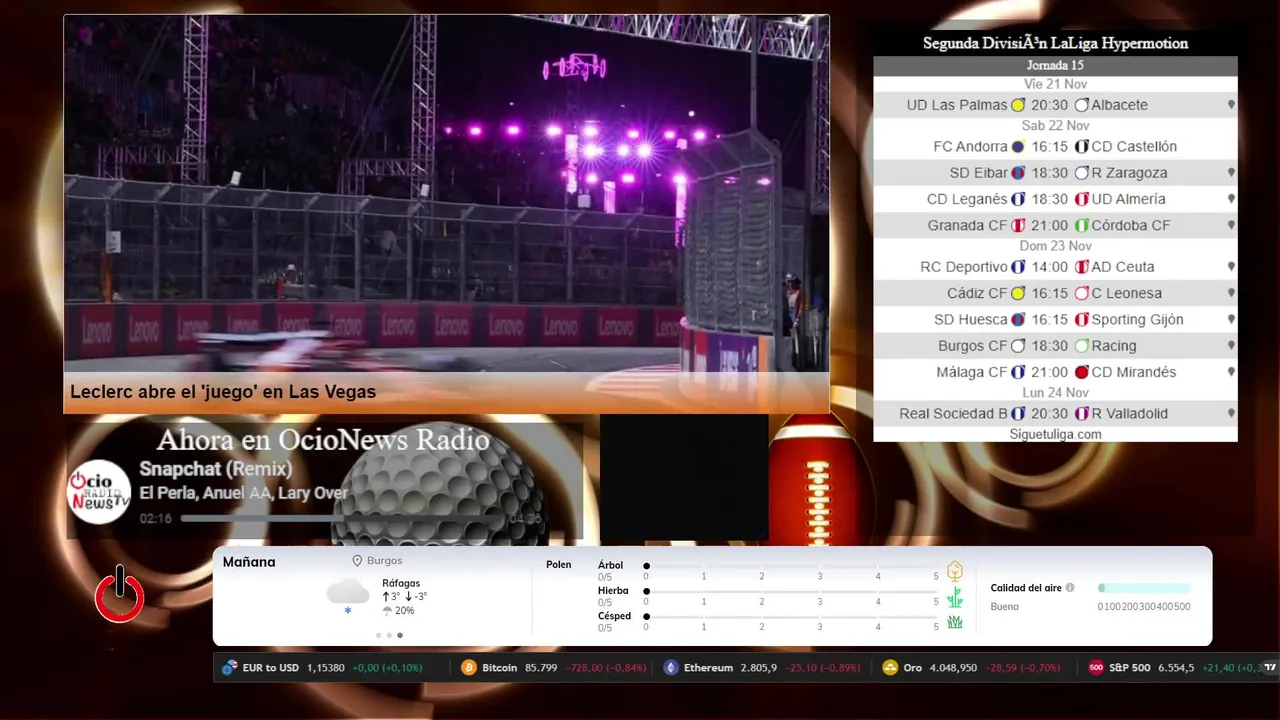Screen dimensions: 1280x720
Task: Click the R Zaragoza team badge
Action: click(1082, 173)
